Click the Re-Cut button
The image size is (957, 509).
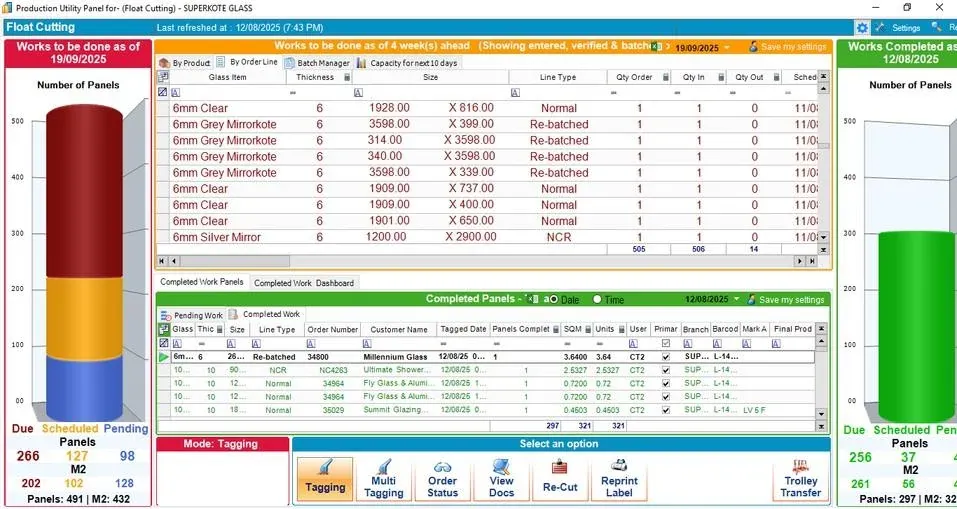coord(560,479)
